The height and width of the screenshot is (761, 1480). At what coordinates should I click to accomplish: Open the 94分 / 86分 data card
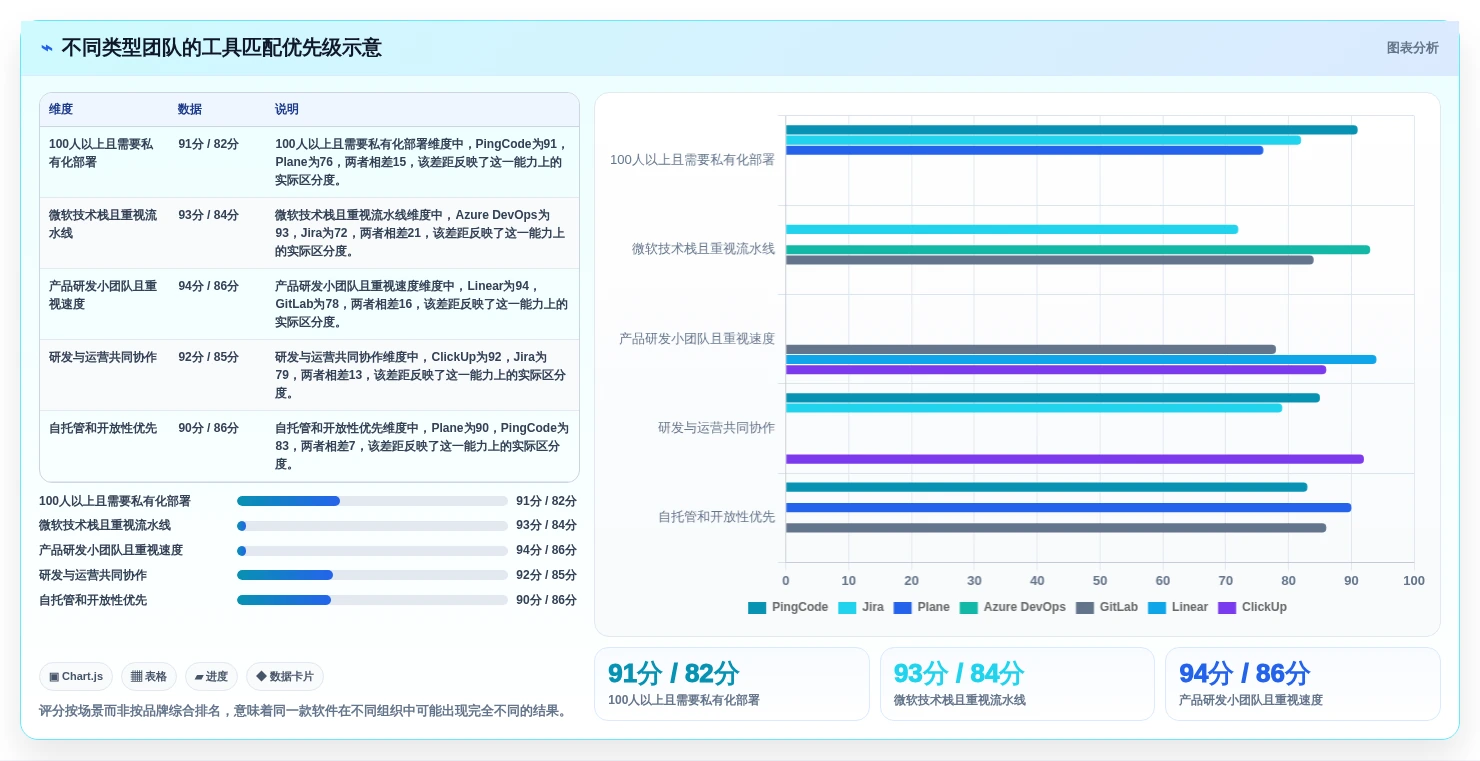point(1303,684)
